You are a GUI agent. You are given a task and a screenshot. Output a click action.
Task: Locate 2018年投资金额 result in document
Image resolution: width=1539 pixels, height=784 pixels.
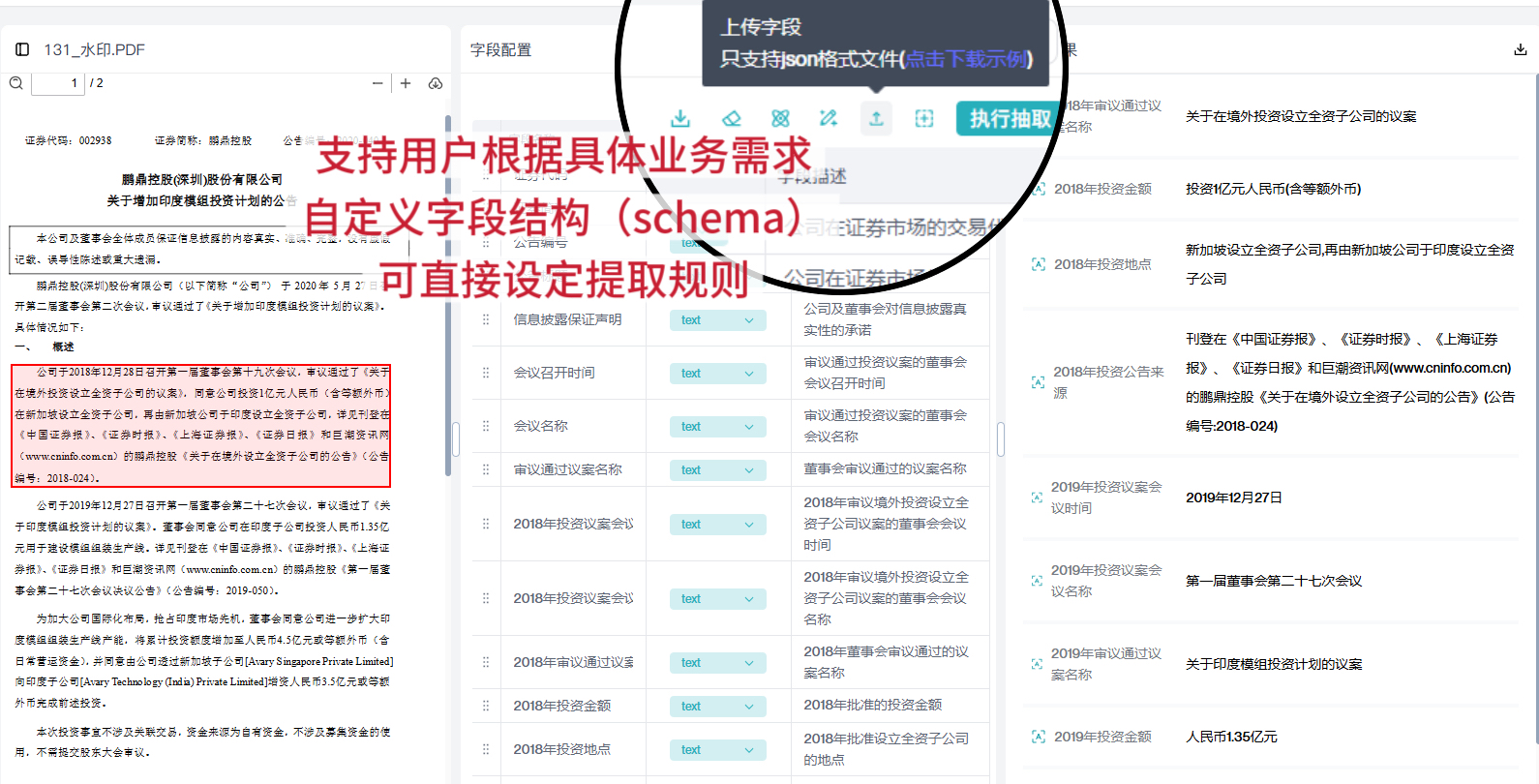(x=1039, y=189)
